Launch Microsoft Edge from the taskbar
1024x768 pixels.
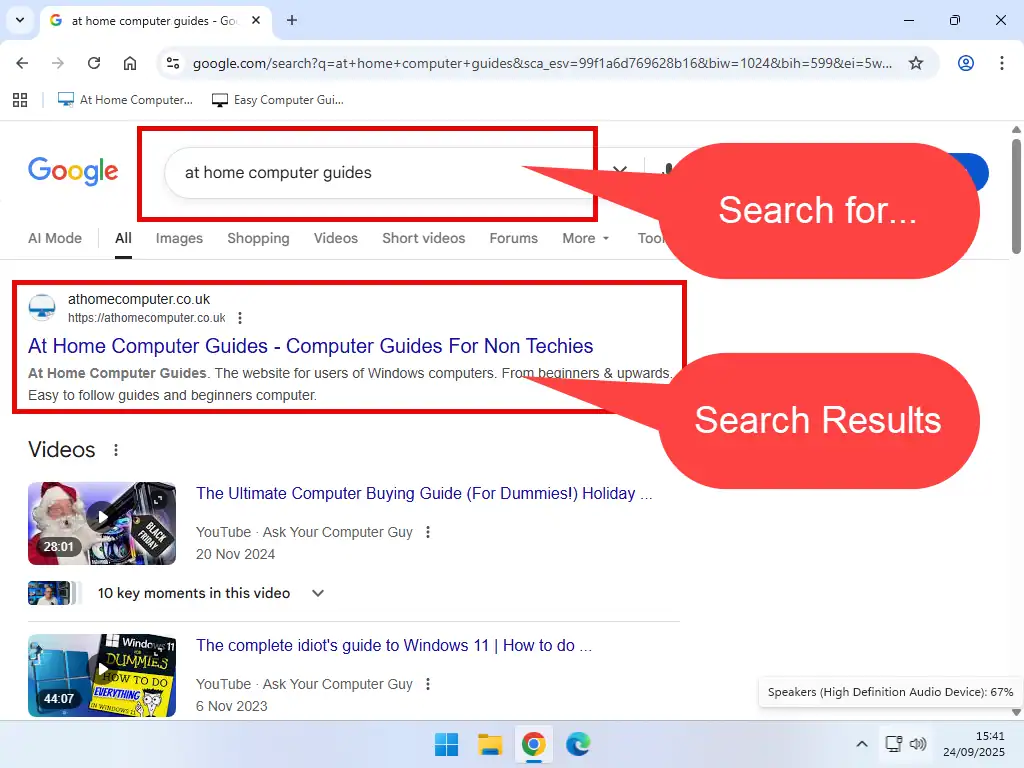click(x=577, y=744)
